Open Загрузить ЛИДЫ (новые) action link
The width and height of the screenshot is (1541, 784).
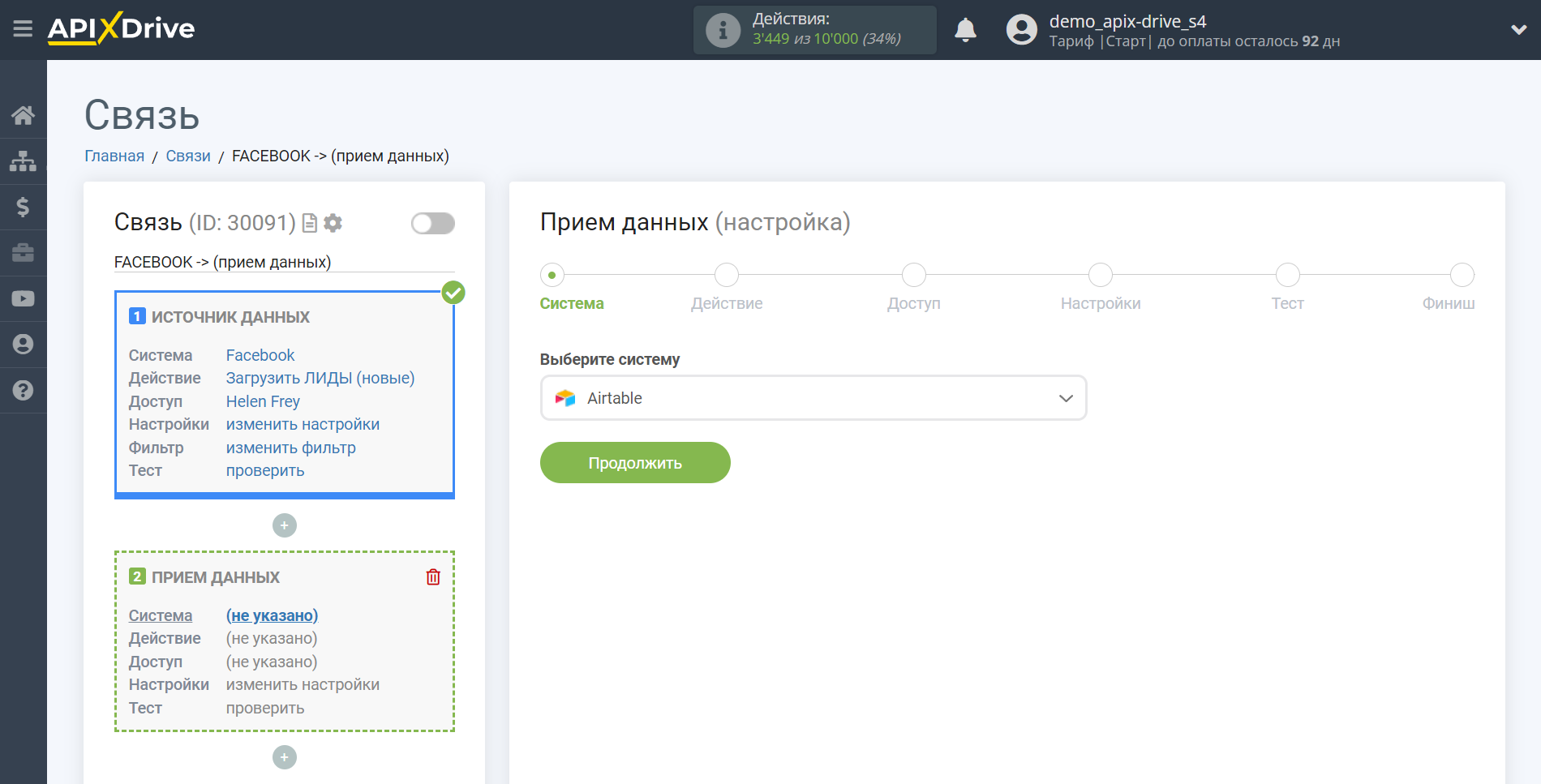tap(320, 378)
